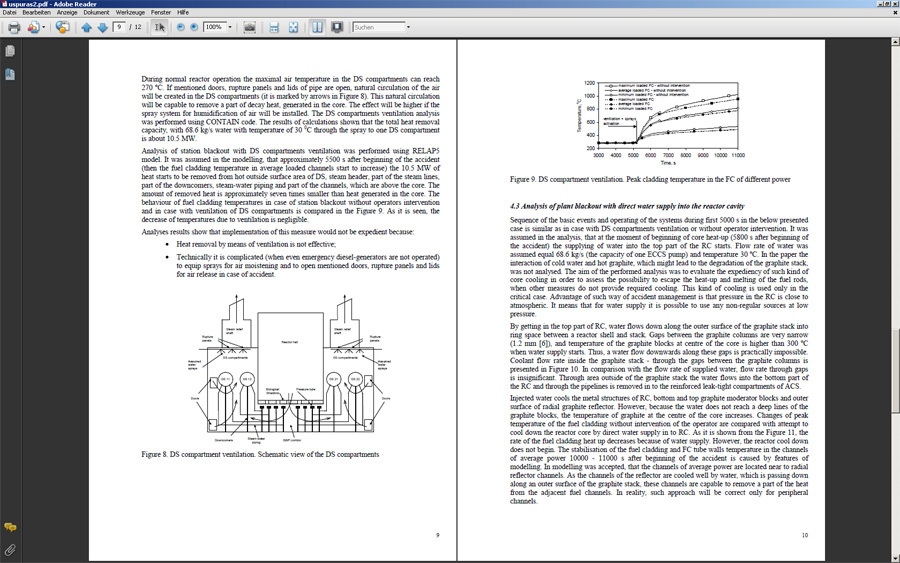Fit page width with scrolling icon
This screenshot has width=900, height=563.
click(x=274, y=27)
